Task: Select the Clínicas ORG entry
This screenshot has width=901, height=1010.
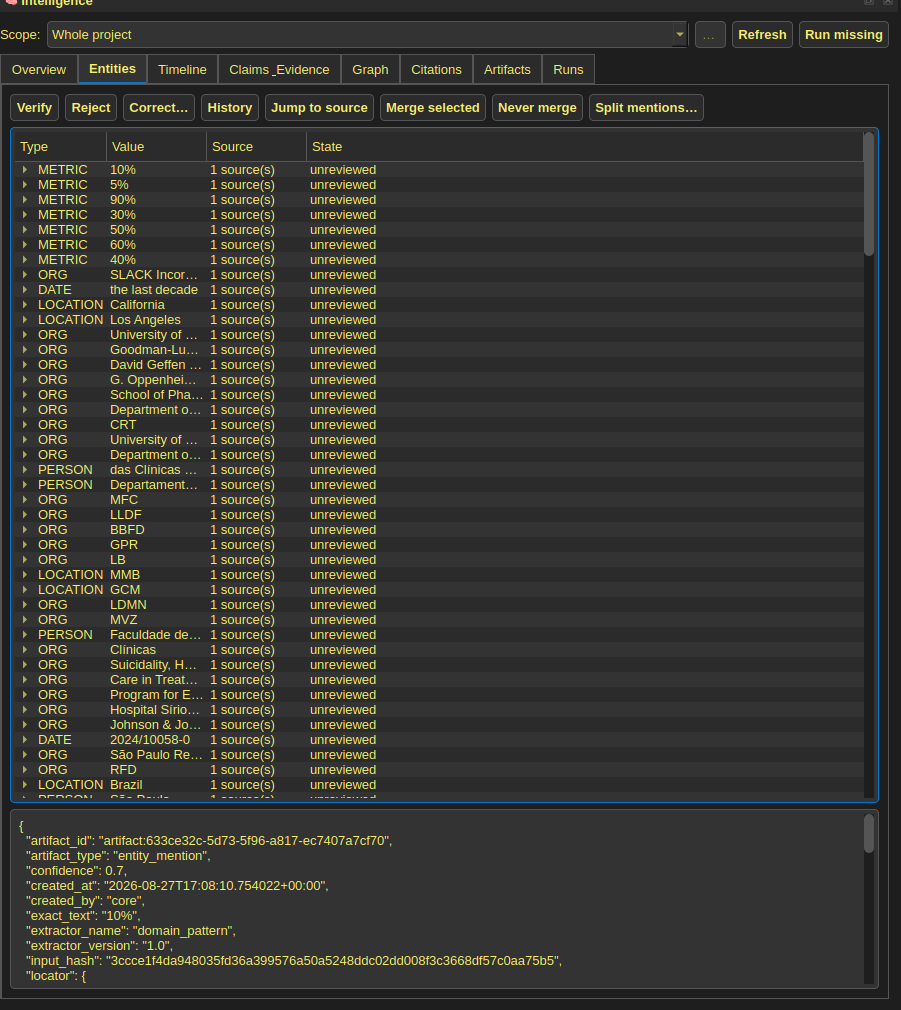Action: pyautogui.click(x=133, y=650)
